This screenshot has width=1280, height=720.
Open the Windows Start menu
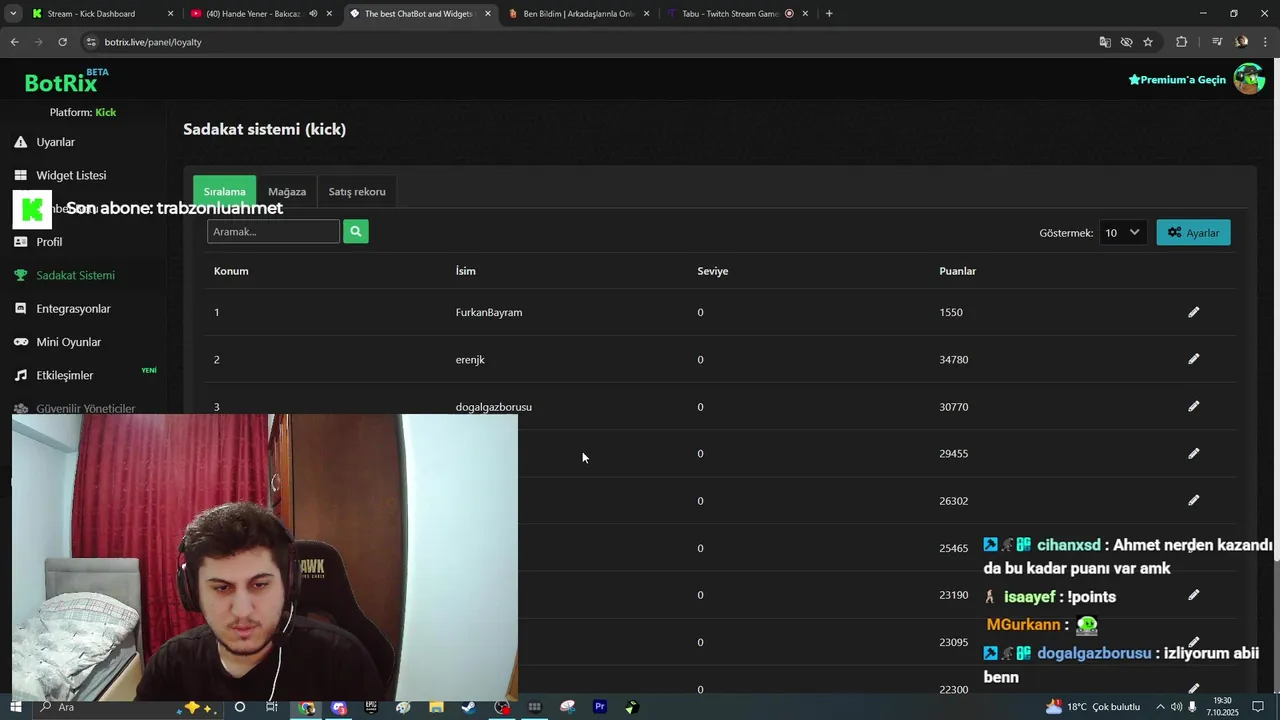point(16,707)
